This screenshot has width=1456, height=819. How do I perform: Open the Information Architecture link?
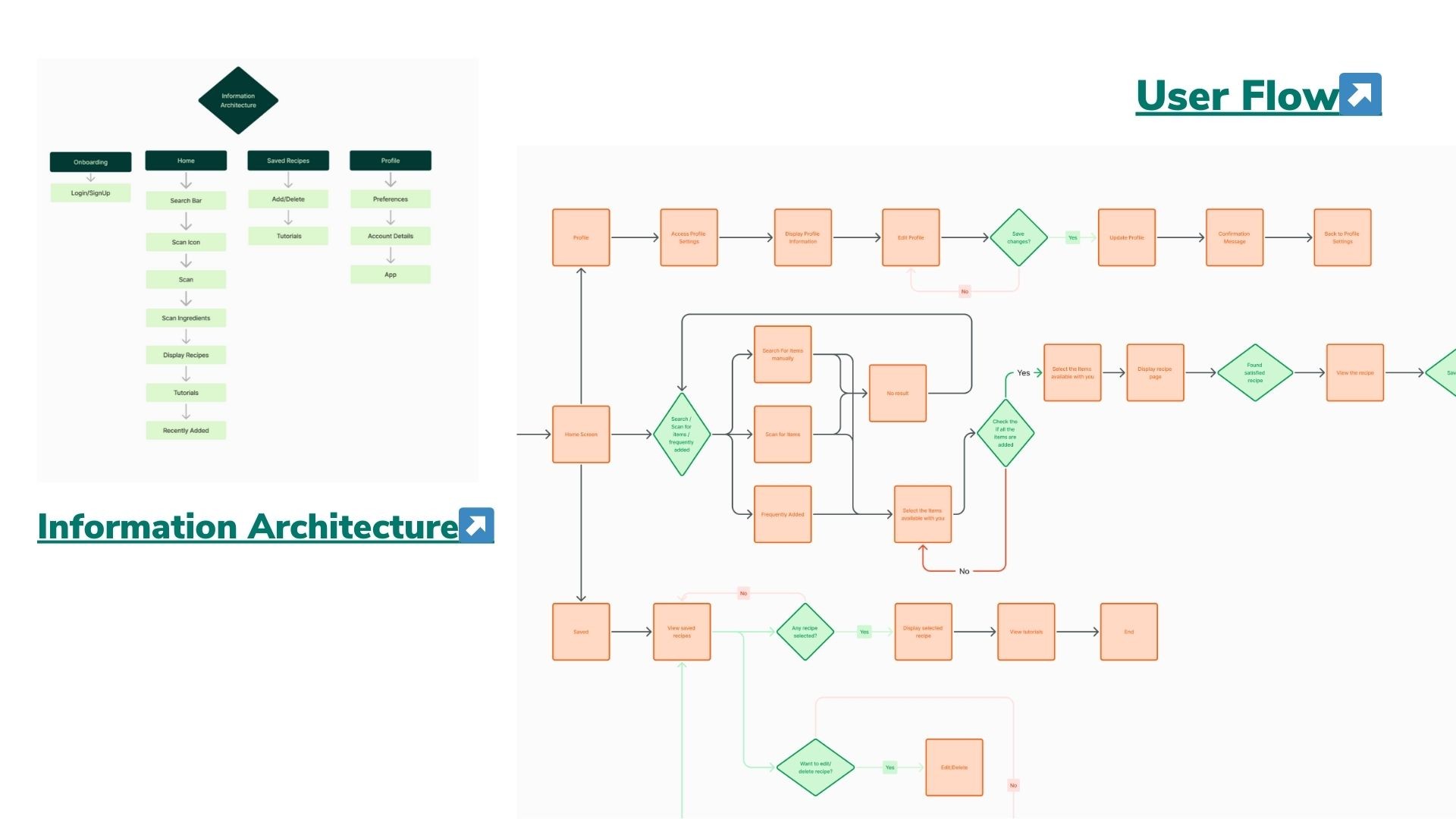pos(247,526)
